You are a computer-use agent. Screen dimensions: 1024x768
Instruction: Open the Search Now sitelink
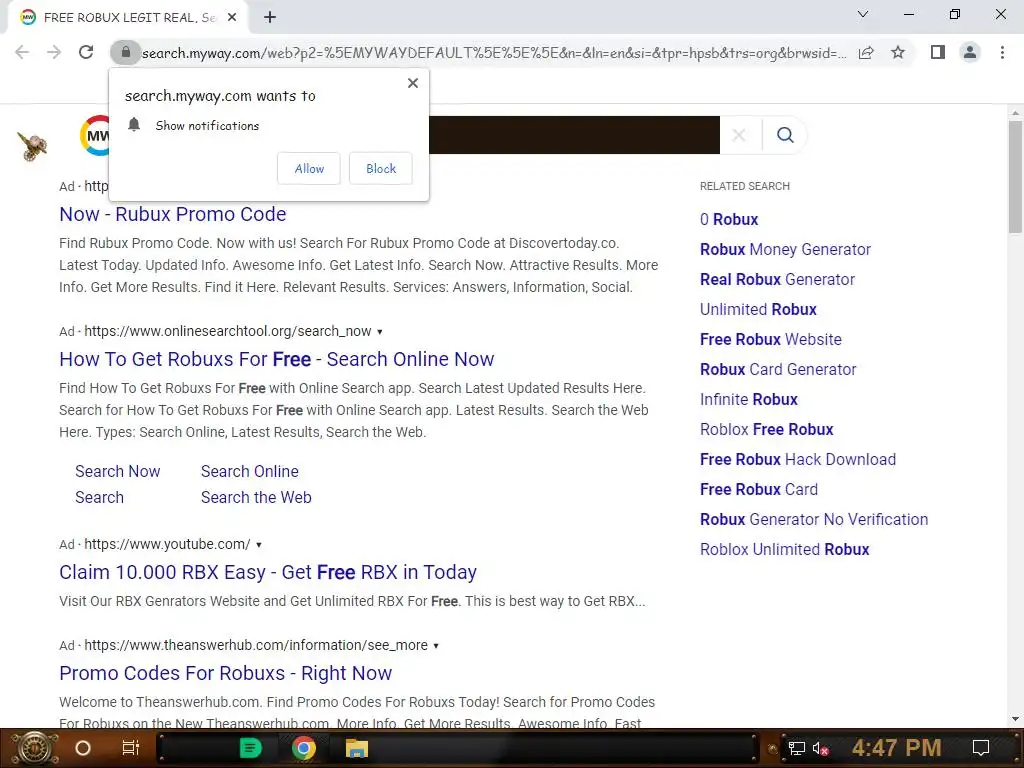tap(118, 472)
